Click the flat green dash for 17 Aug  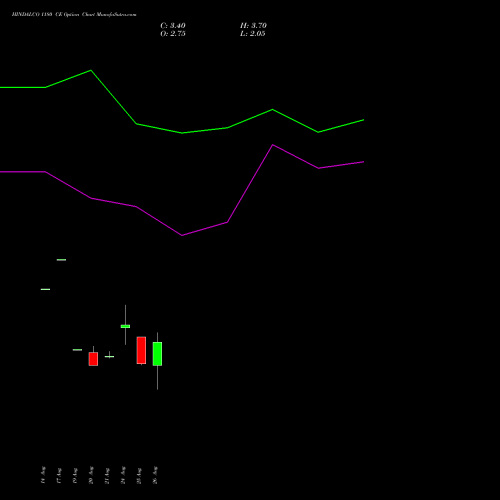pyautogui.click(x=61, y=260)
